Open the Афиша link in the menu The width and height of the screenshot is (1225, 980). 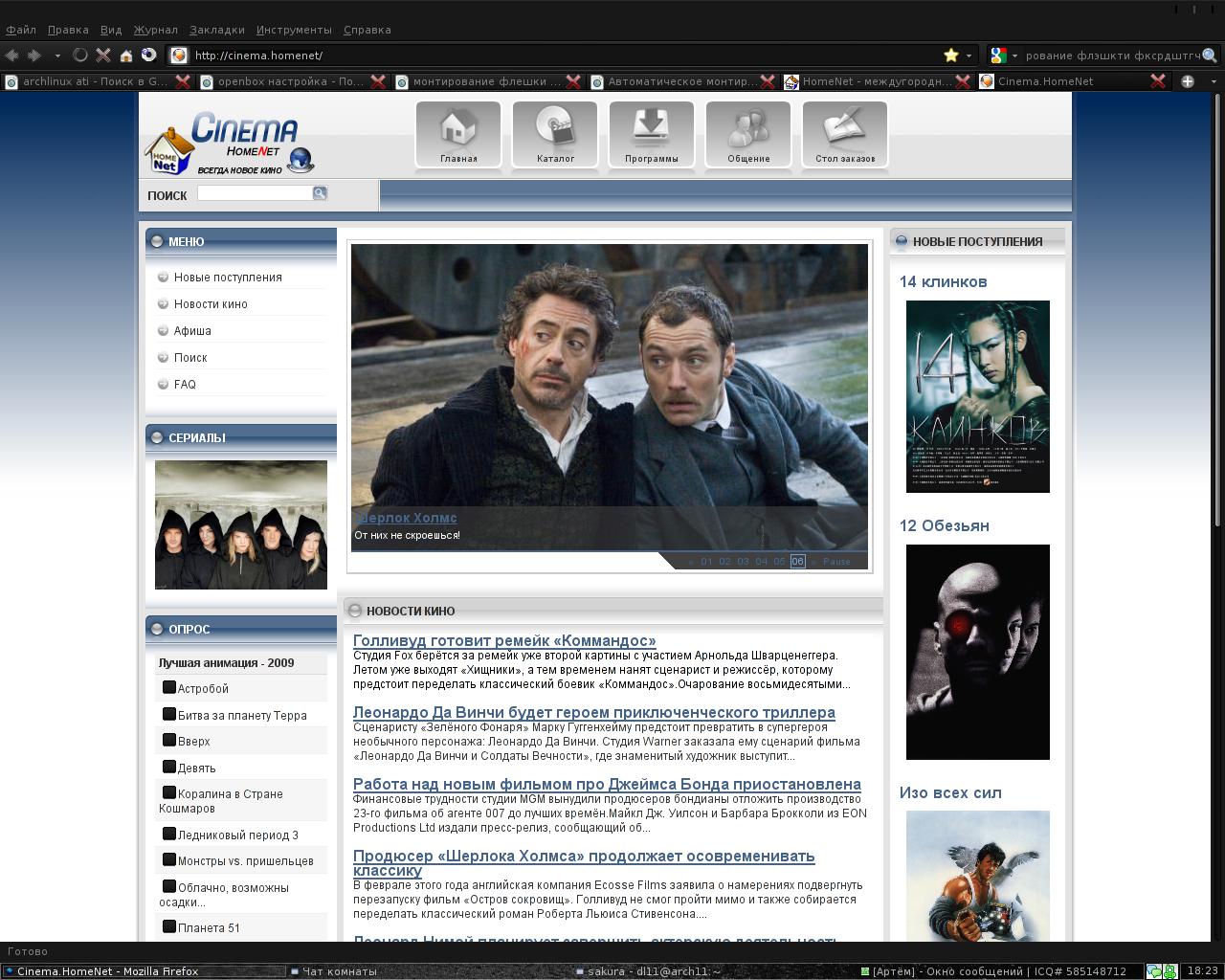pos(192,331)
